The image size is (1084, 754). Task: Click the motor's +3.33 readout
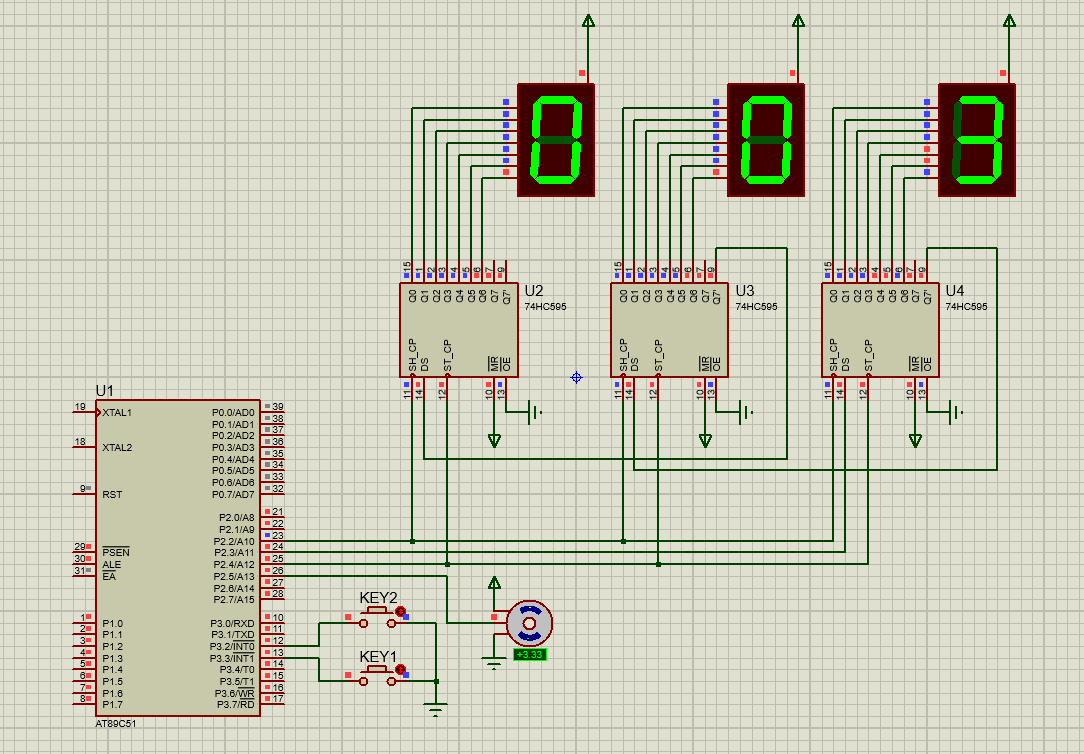point(530,654)
